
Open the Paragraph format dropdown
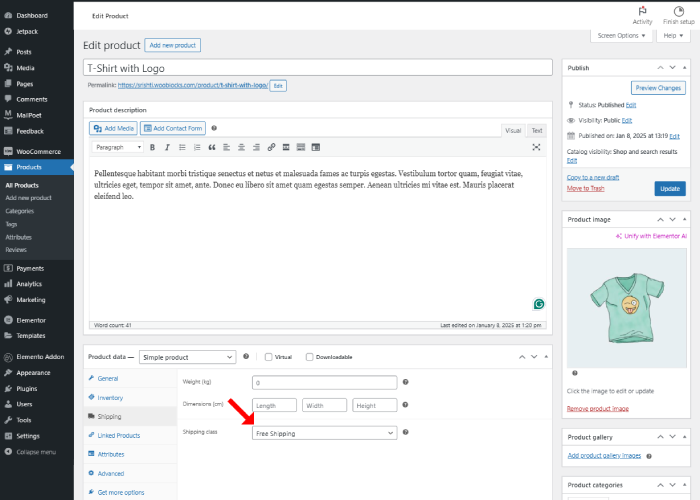click(x=118, y=147)
